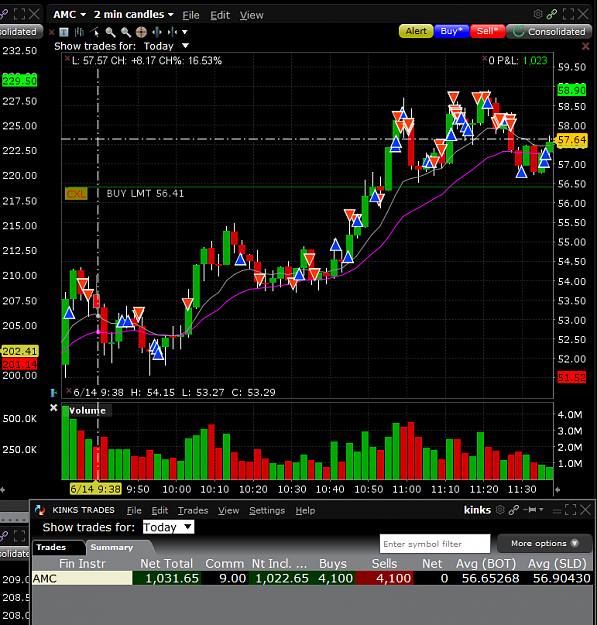Click the first magnifier zoom icon
597x625 pixels.
click(110, 32)
